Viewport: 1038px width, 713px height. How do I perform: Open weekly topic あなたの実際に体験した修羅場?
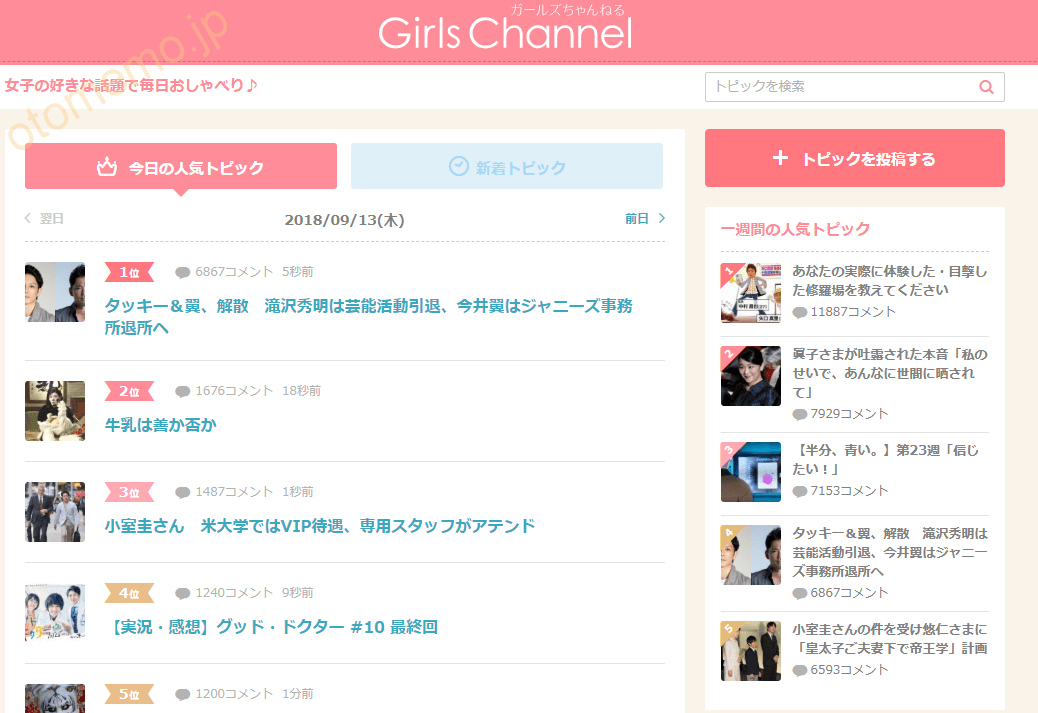click(x=890, y=281)
